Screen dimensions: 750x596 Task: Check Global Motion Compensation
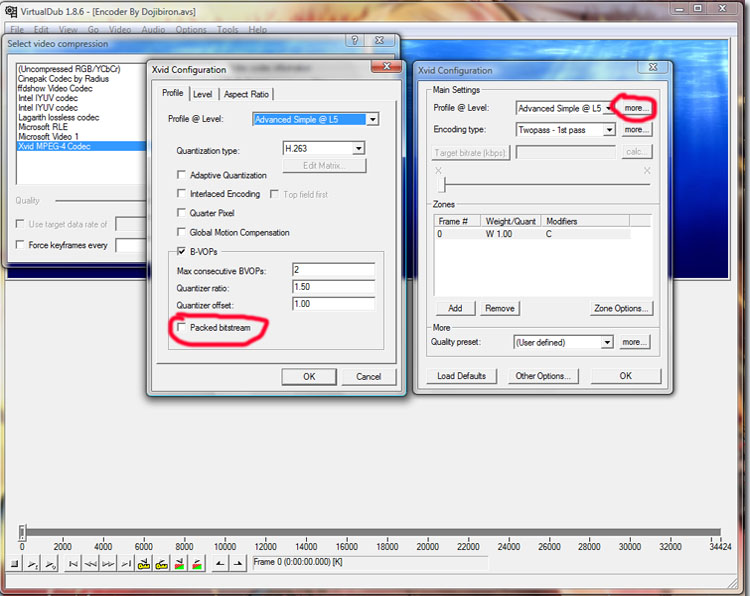click(181, 232)
